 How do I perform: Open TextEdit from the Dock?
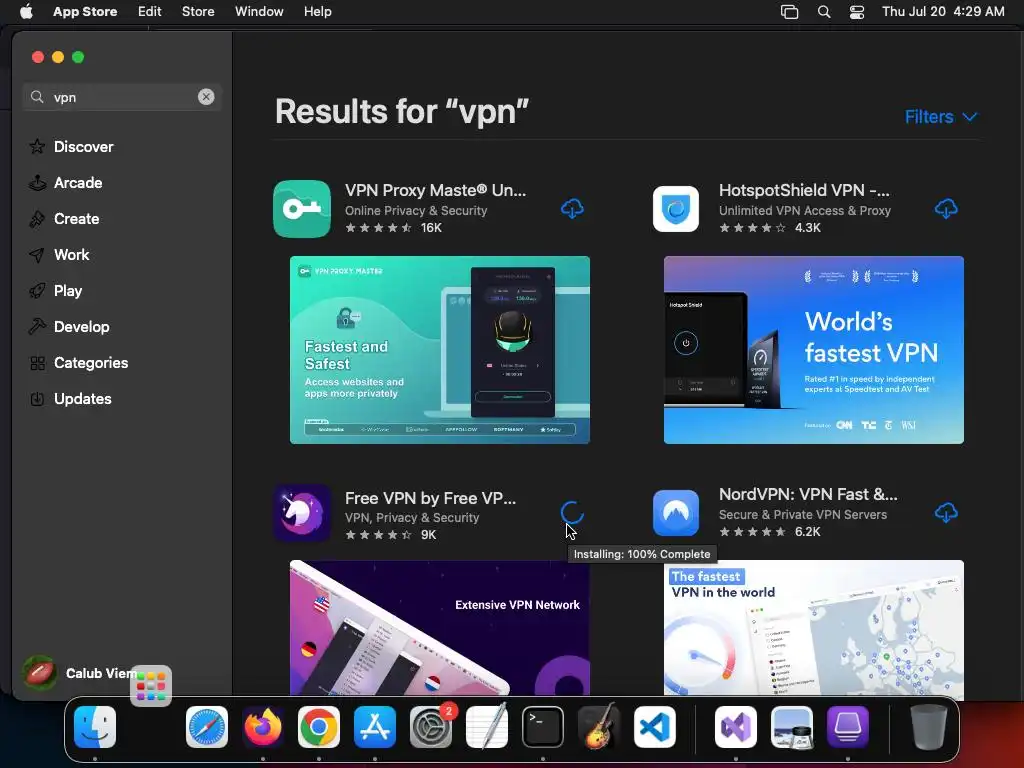coord(487,727)
